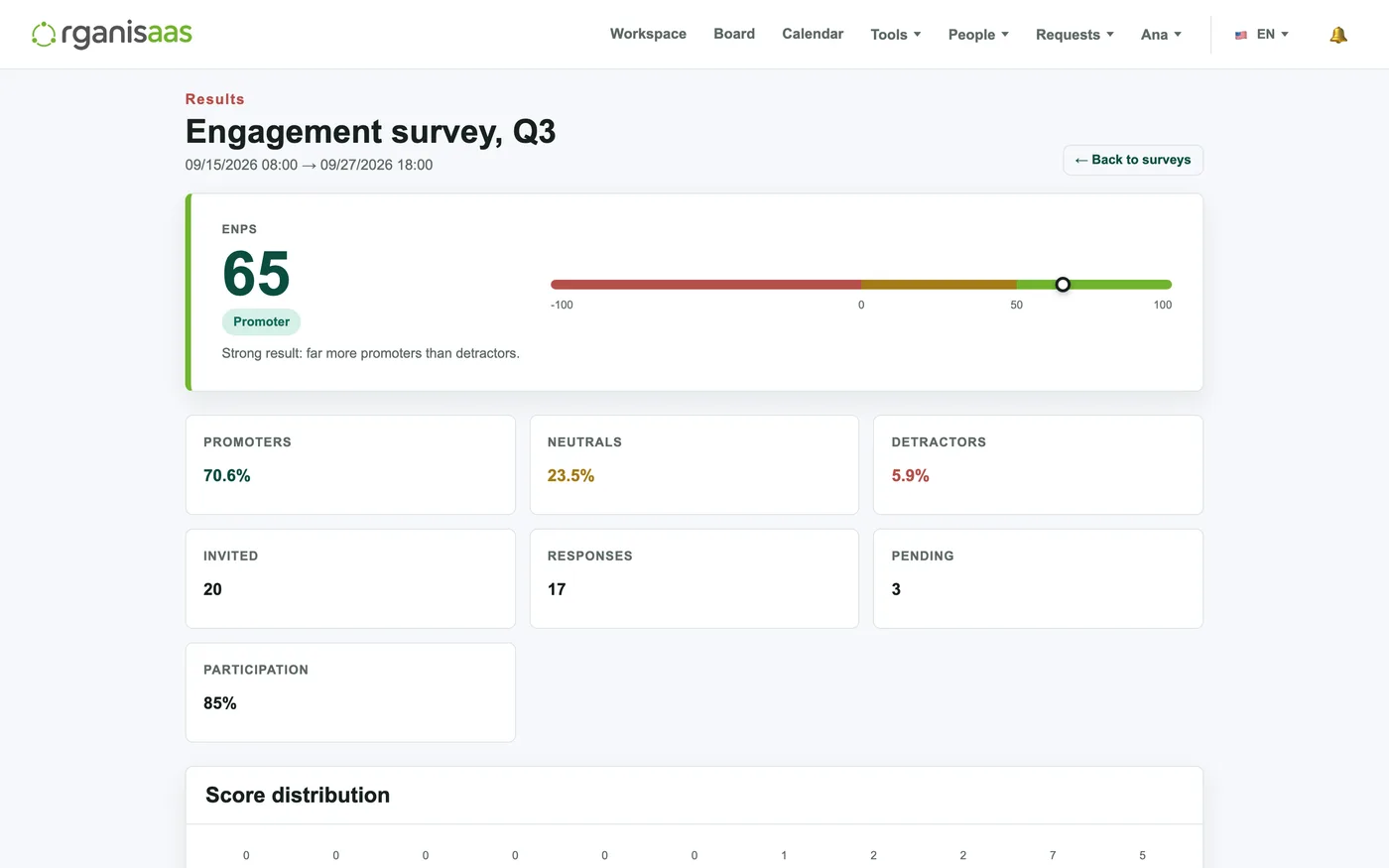Click the PROMOTERS card label

click(x=247, y=442)
